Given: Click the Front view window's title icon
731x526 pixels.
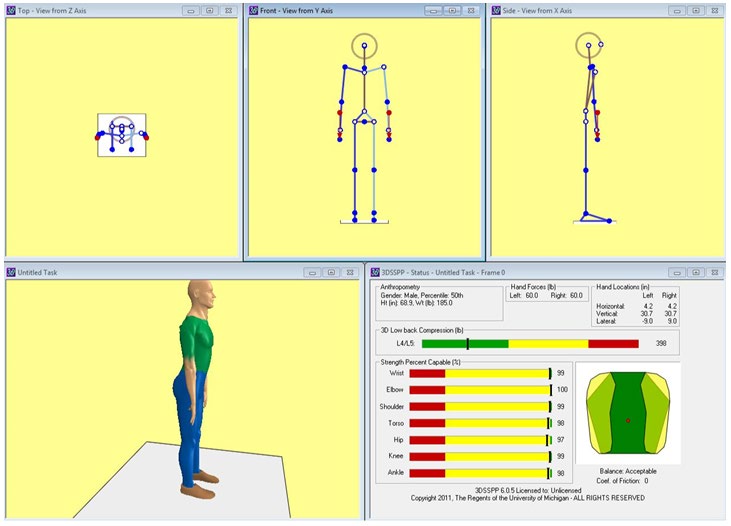Looking at the screenshot, I should (x=254, y=10).
